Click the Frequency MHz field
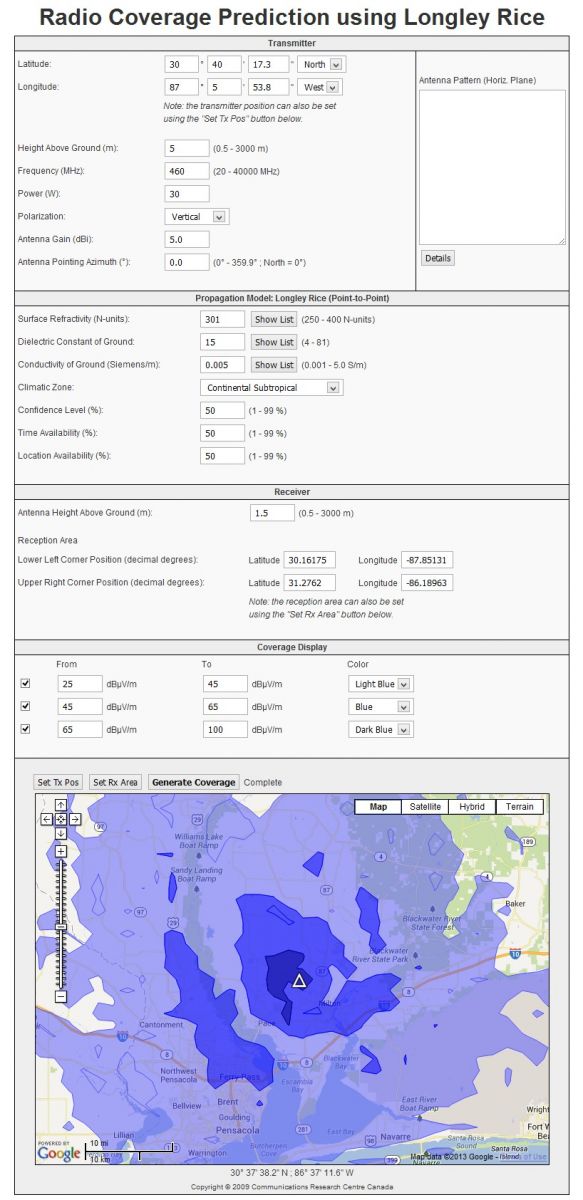The width and height of the screenshot is (583, 1200). point(187,171)
